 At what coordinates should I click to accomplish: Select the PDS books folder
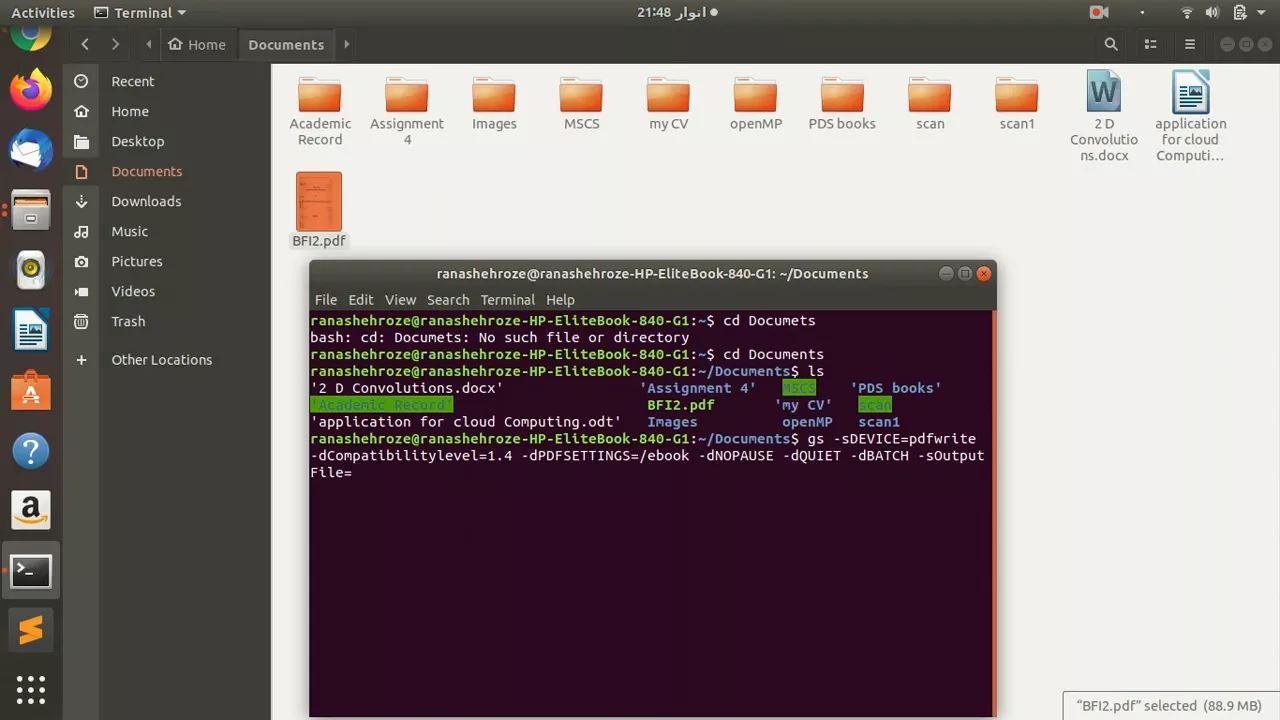[842, 104]
